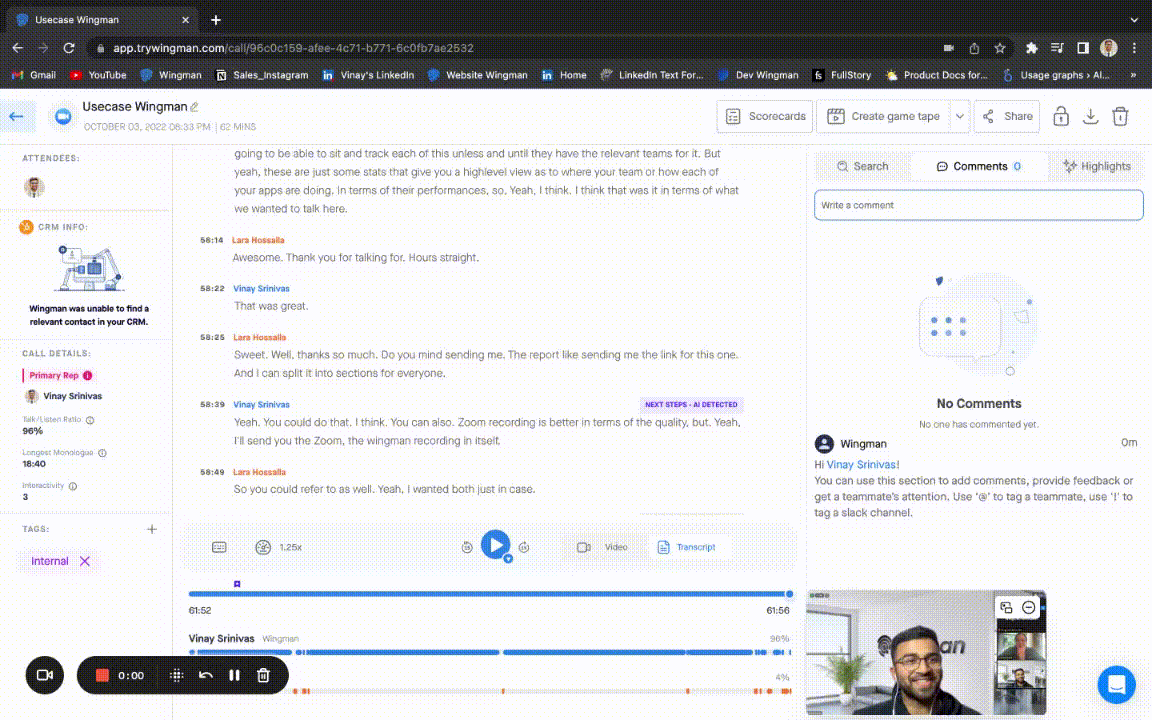
Task: Open a new browser tab
Action: pos(215,20)
